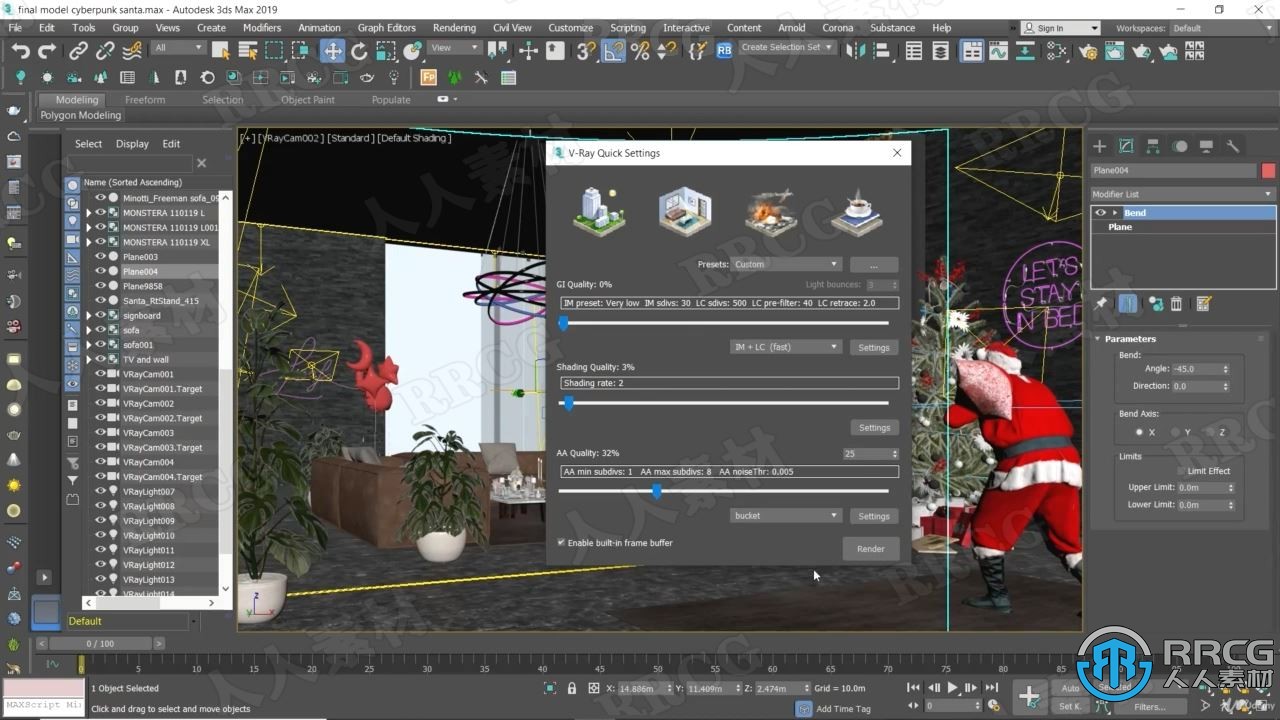This screenshot has width=1280, height=720.
Task: Enable the Limit Effect checkbox
Action: tap(1181, 471)
